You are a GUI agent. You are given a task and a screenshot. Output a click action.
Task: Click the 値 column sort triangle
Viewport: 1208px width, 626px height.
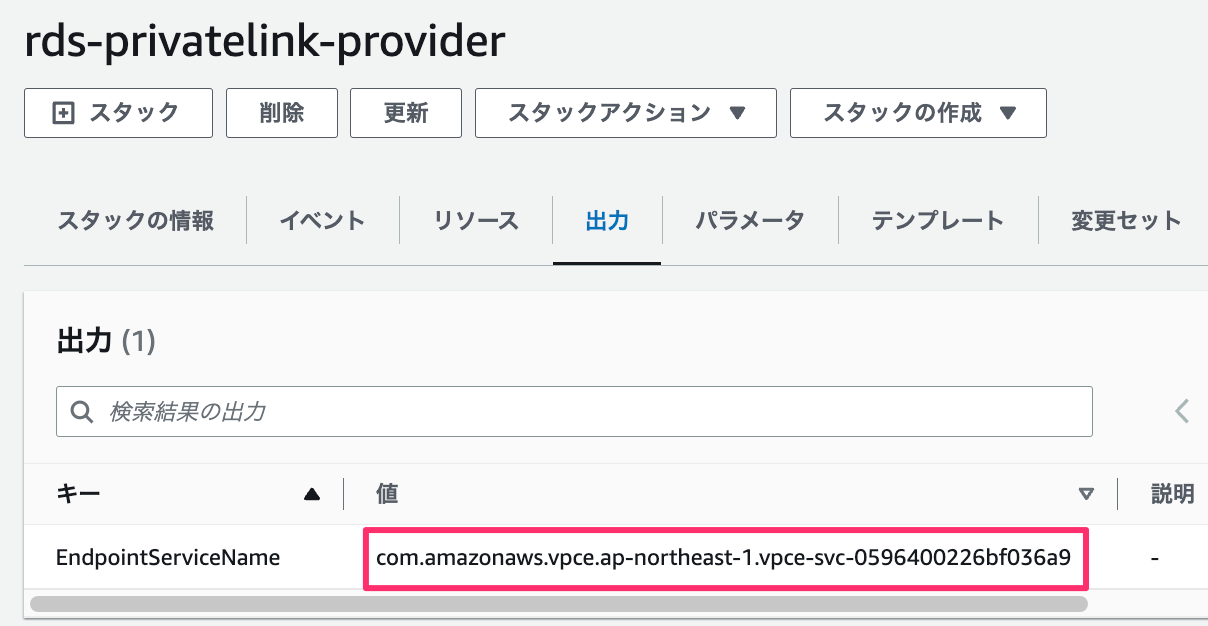[1086, 494]
